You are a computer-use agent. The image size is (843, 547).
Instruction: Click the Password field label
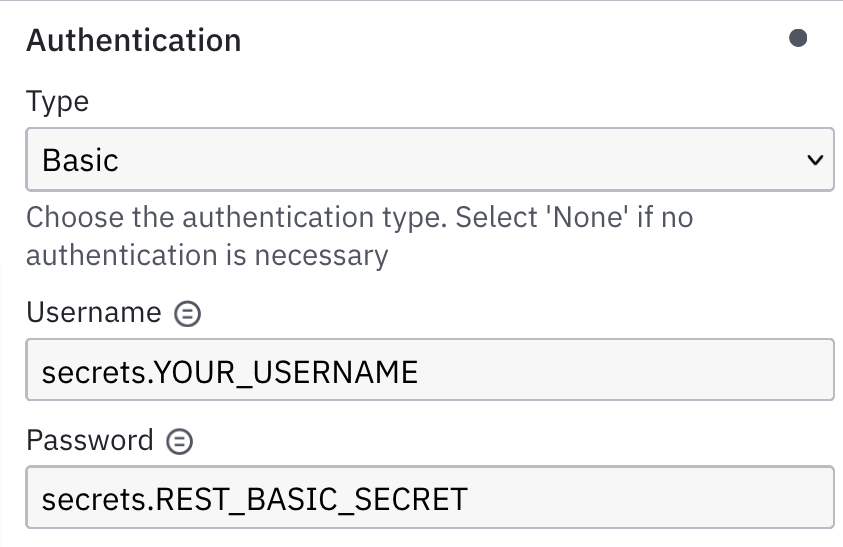click(90, 440)
